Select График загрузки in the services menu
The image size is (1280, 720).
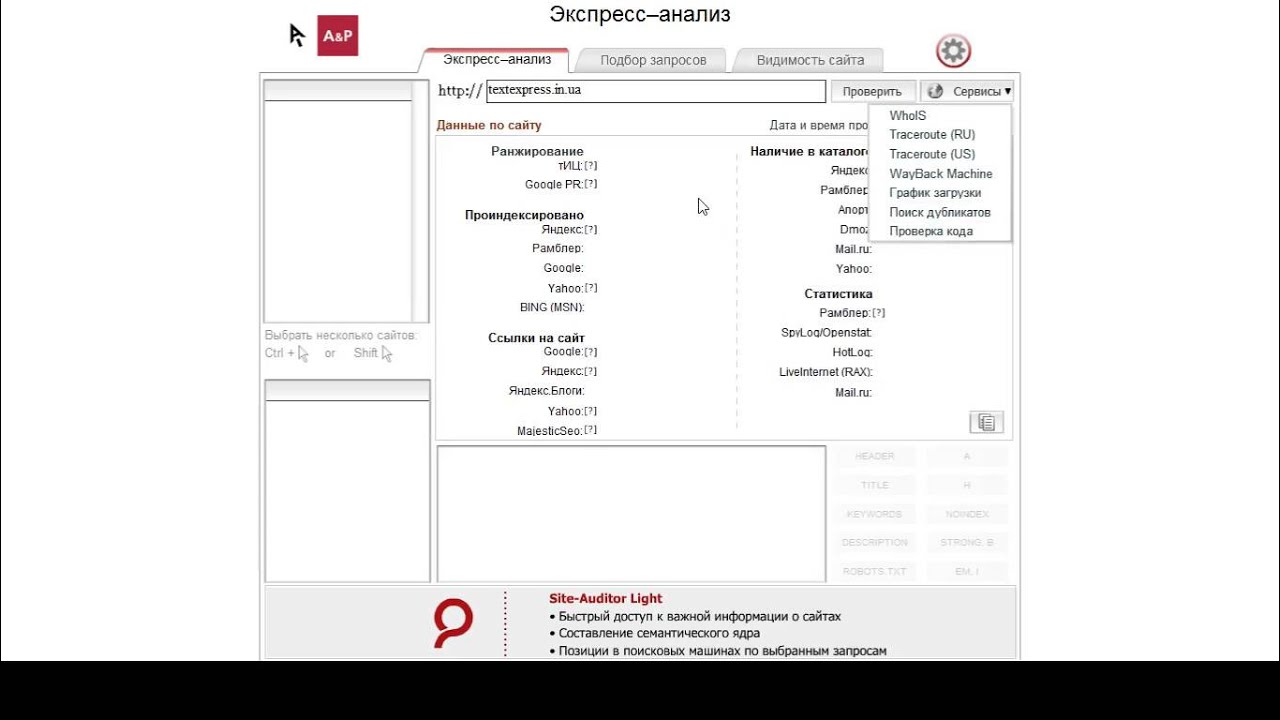click(x=935, y=193)
